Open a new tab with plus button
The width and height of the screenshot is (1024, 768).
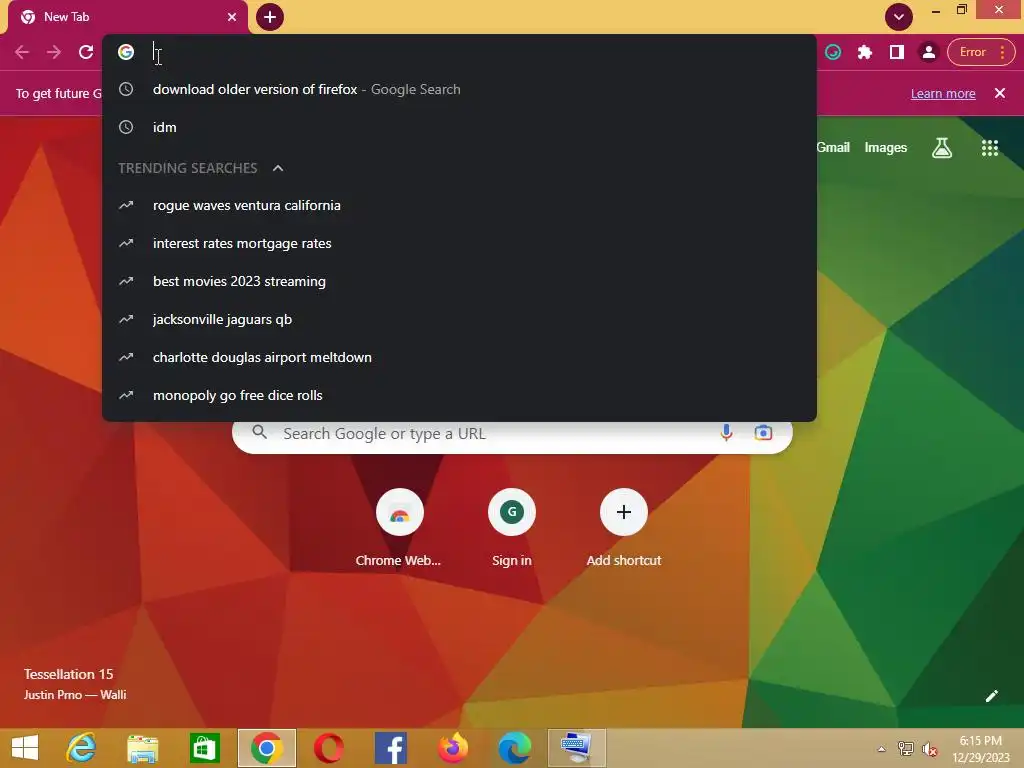pyautogui.click(x=270, y=17)
